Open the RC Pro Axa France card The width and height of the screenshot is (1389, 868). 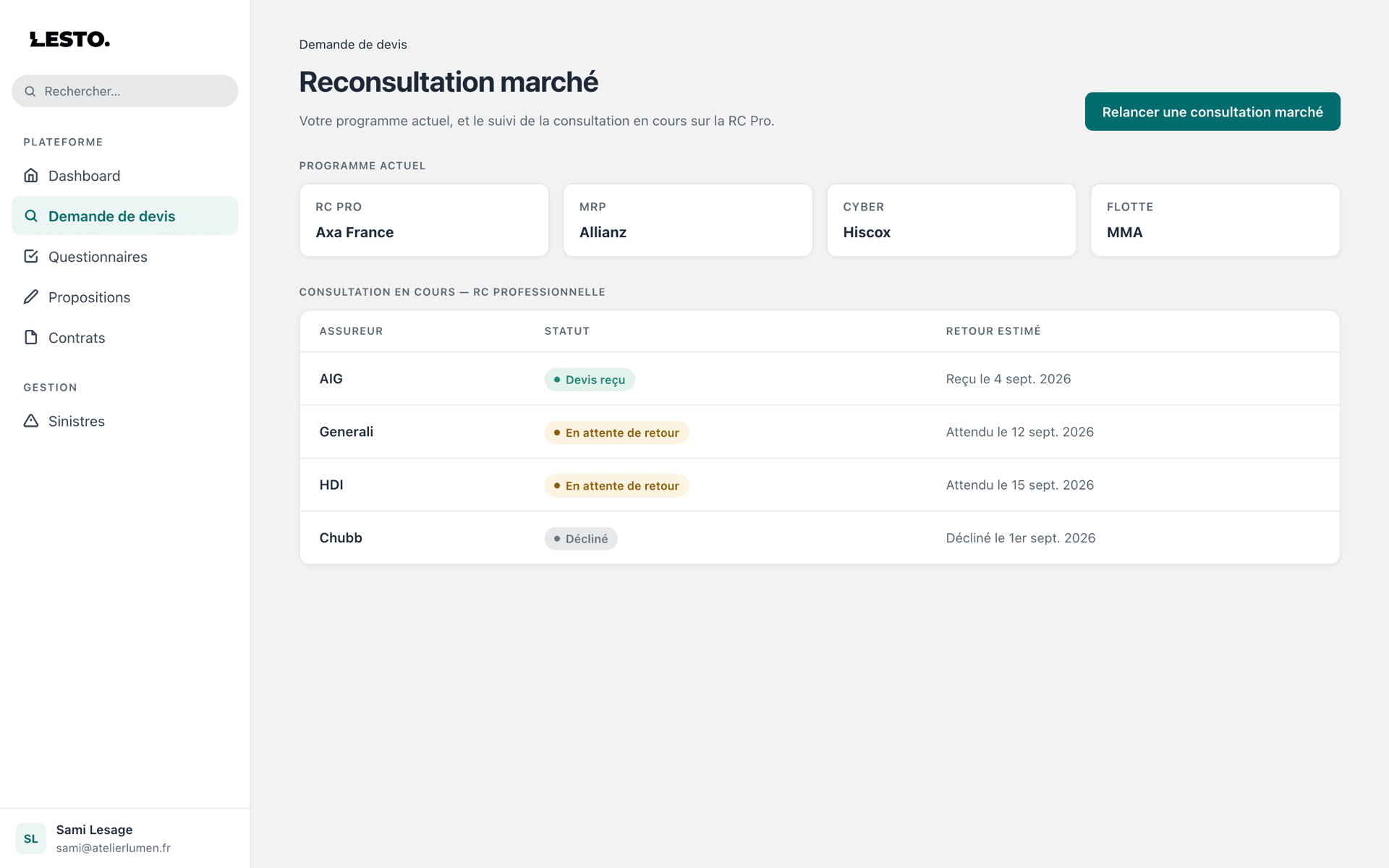tap(424, 220)
